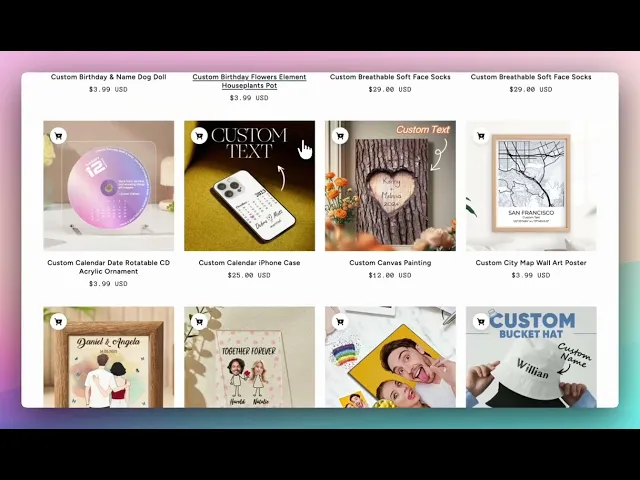Open first Custom Breathable Soft Face Socks link

click(390, 77)
